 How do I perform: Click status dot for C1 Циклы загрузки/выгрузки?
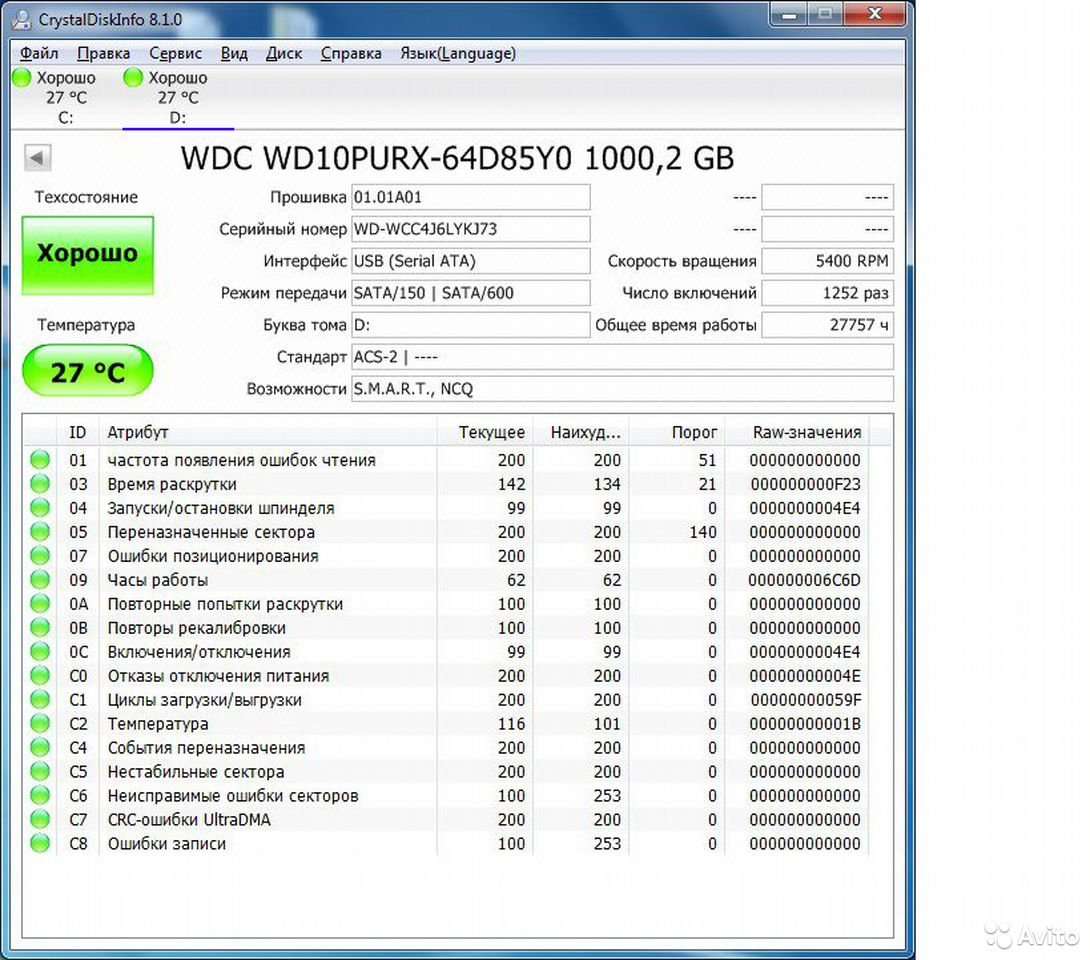tap(40, 699)
